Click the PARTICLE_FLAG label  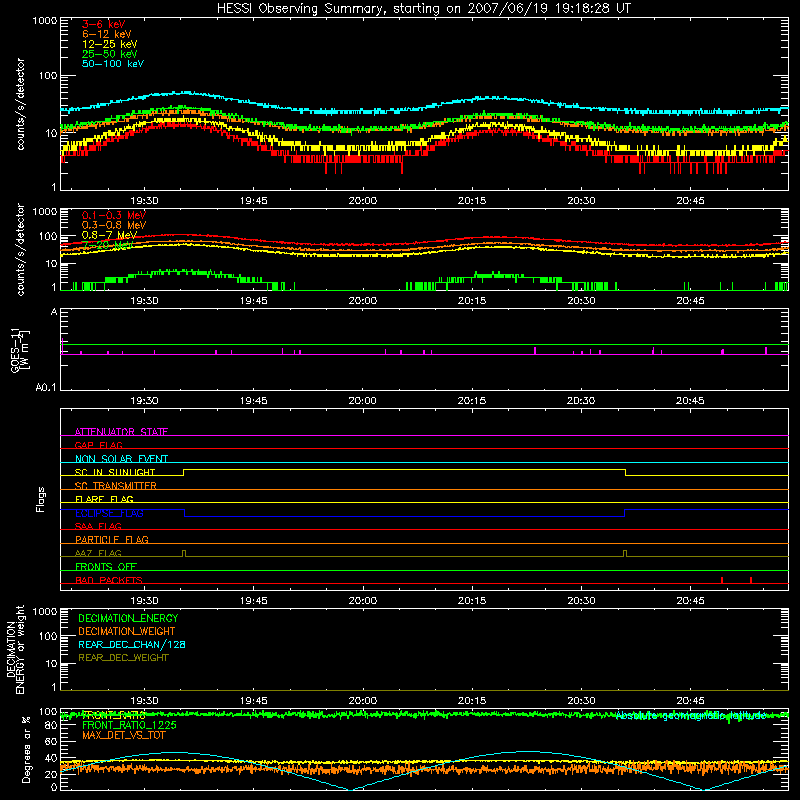click(x=112, y=539)
